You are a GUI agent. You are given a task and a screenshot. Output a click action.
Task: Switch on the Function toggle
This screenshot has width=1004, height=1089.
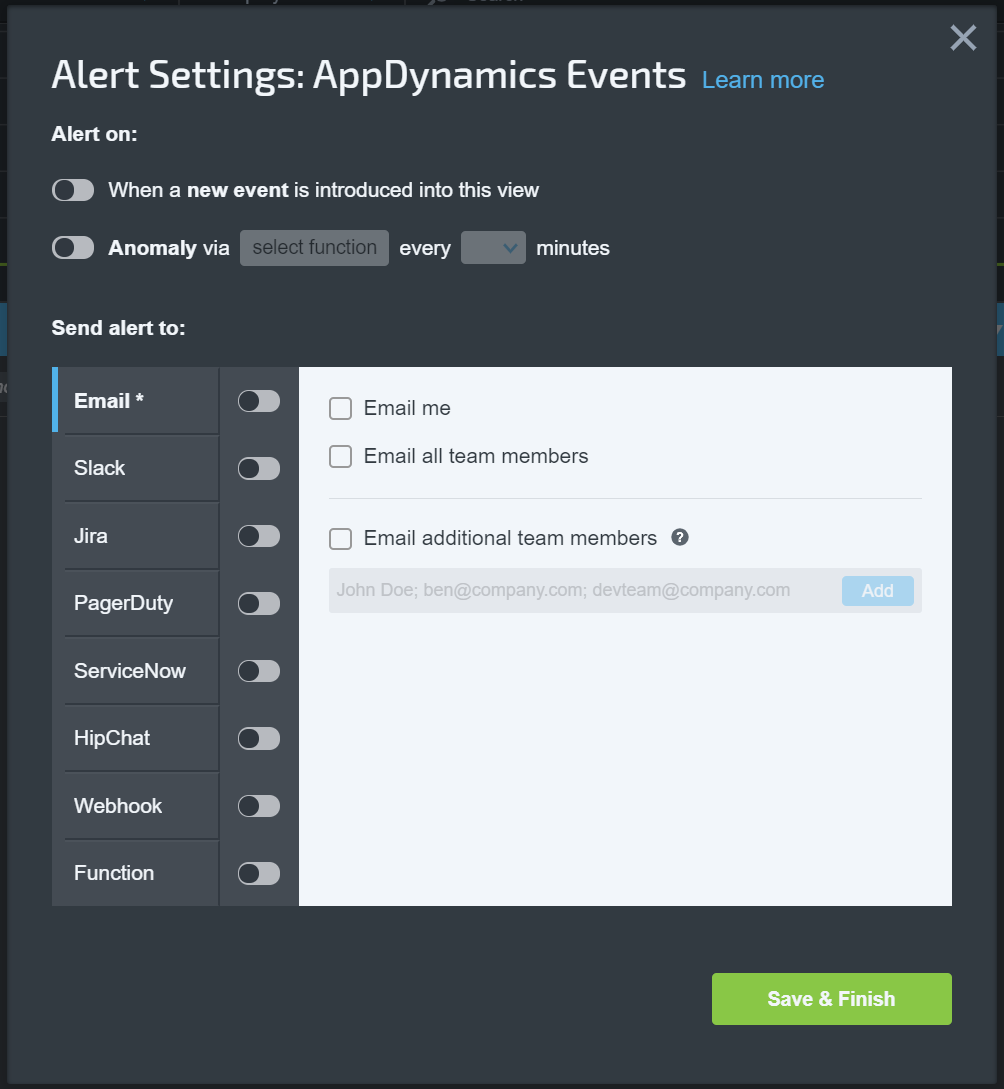coord(259,873)
